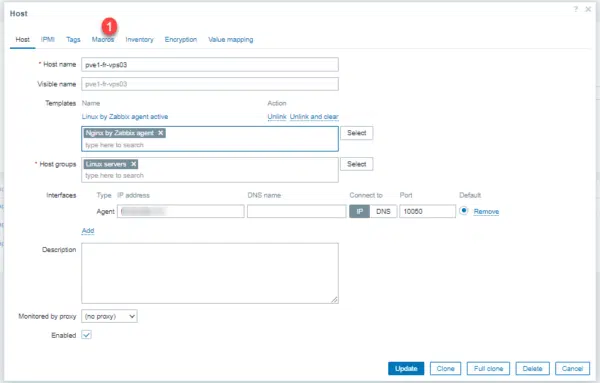Remove Linux servers host group tag

(x=134, y=164)
